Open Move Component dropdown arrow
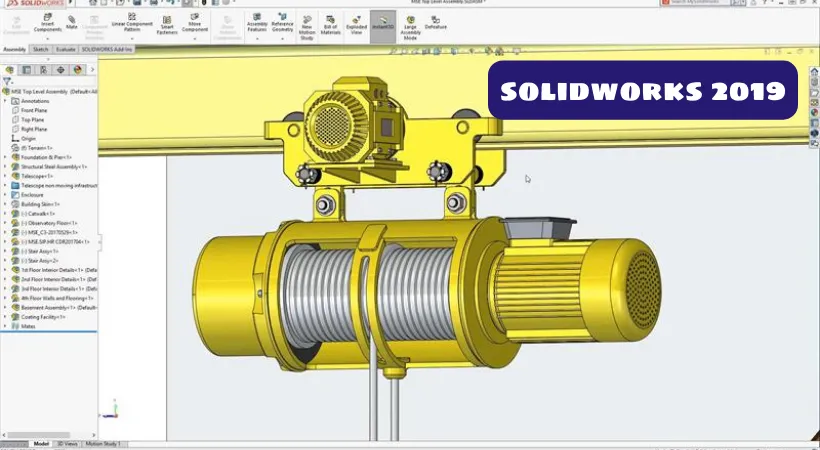820x450 pixels. point(195,39)
